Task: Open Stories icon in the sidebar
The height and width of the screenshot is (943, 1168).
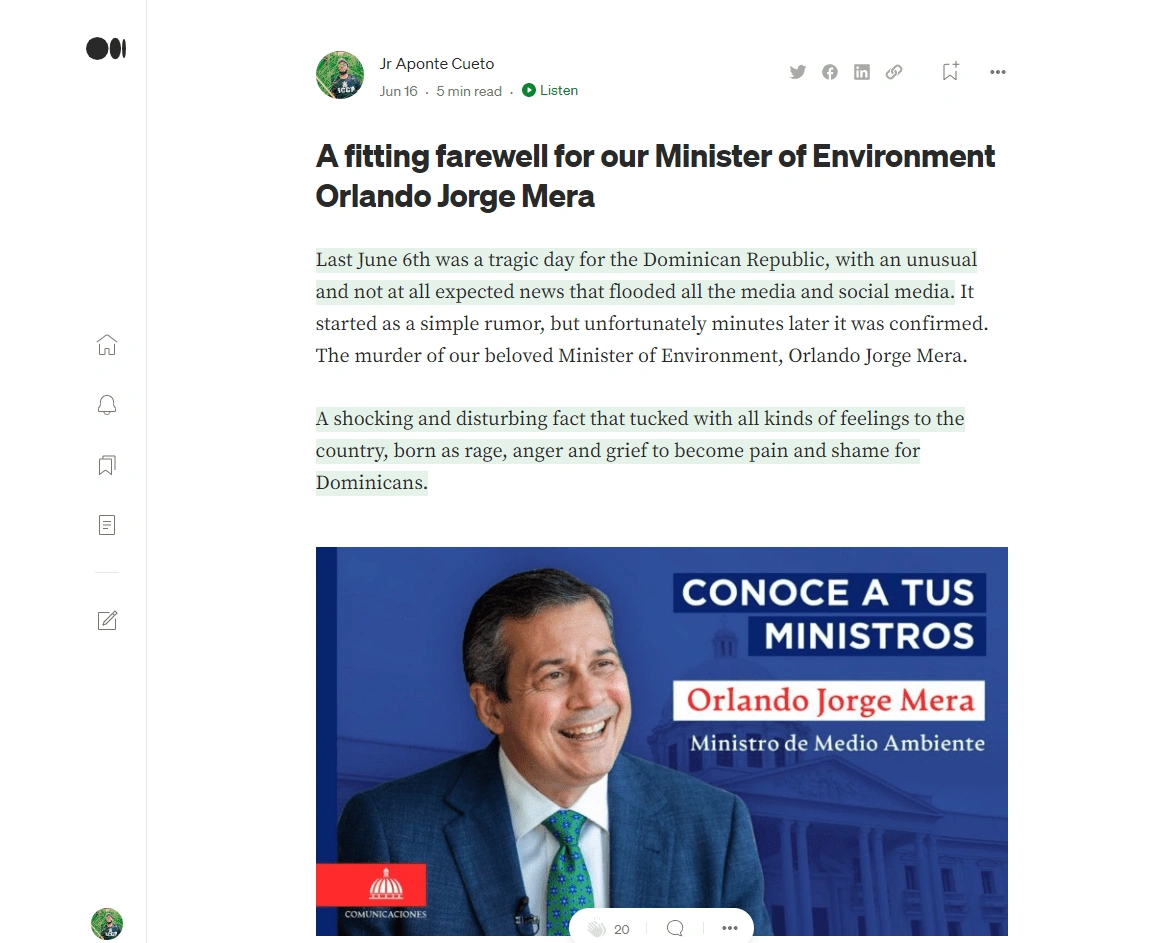Action: 107,525
